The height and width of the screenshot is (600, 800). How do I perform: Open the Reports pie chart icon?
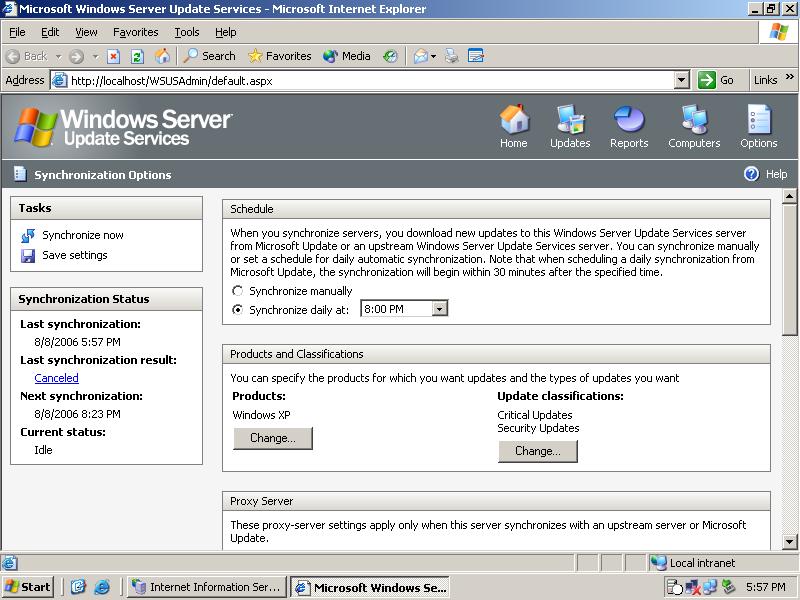(x=629, y=119)
